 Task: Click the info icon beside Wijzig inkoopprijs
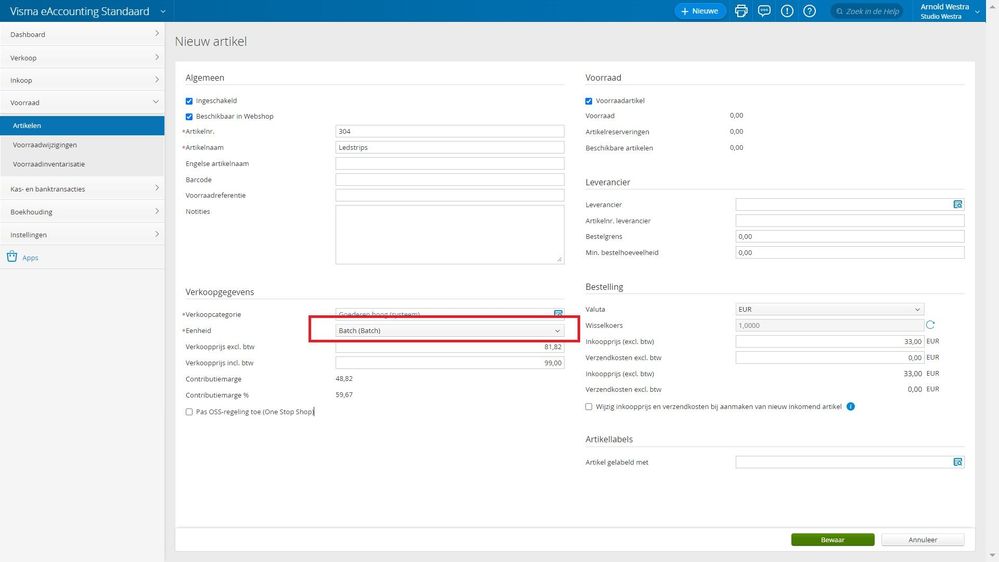click(850, 406)
